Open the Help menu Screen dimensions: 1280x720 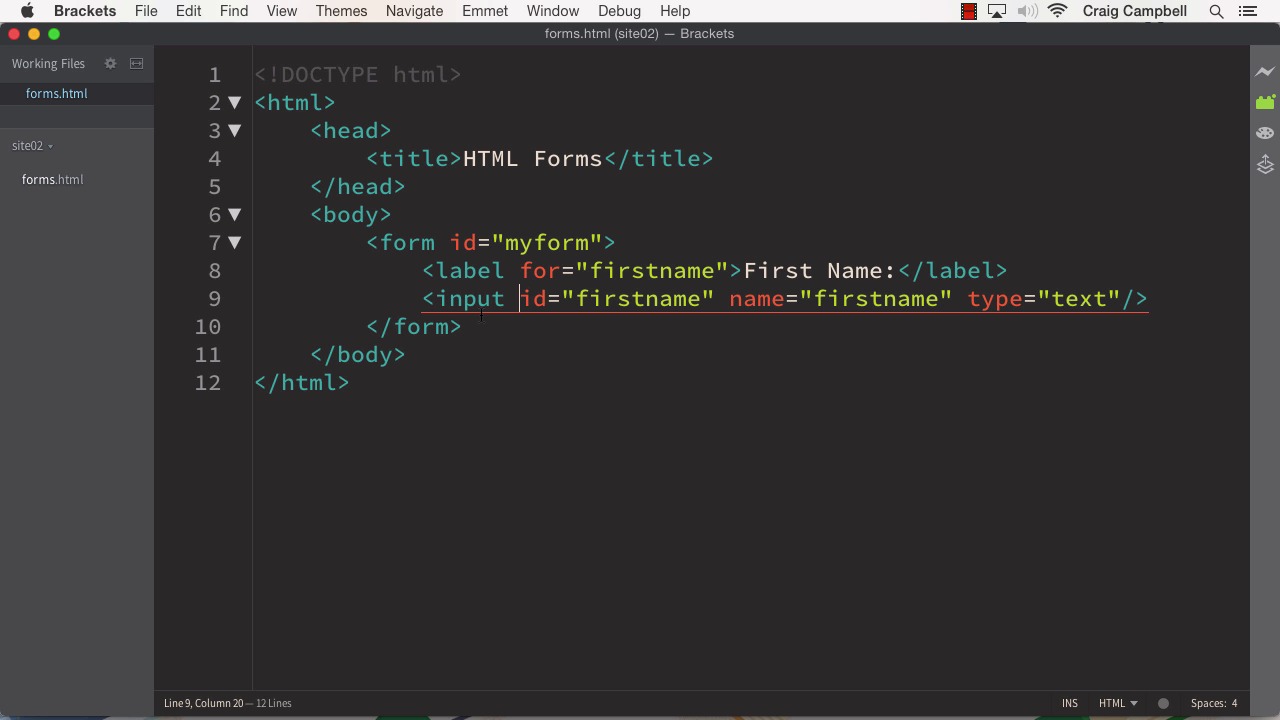point(675,11)
